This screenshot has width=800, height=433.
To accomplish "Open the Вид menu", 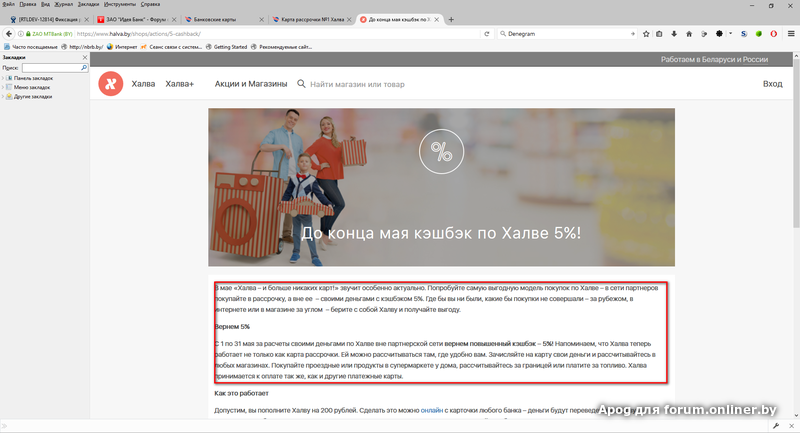I will [45, 4].
